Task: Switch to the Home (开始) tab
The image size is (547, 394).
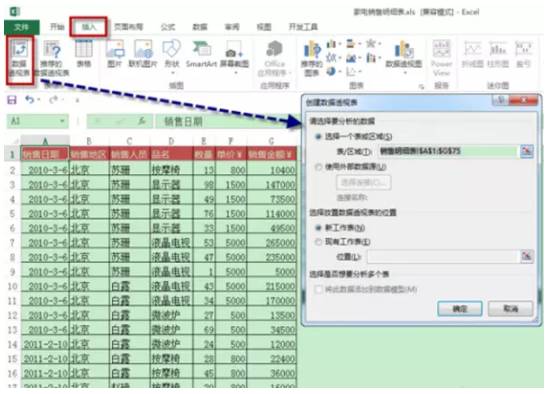Action: tap(57, 27)
